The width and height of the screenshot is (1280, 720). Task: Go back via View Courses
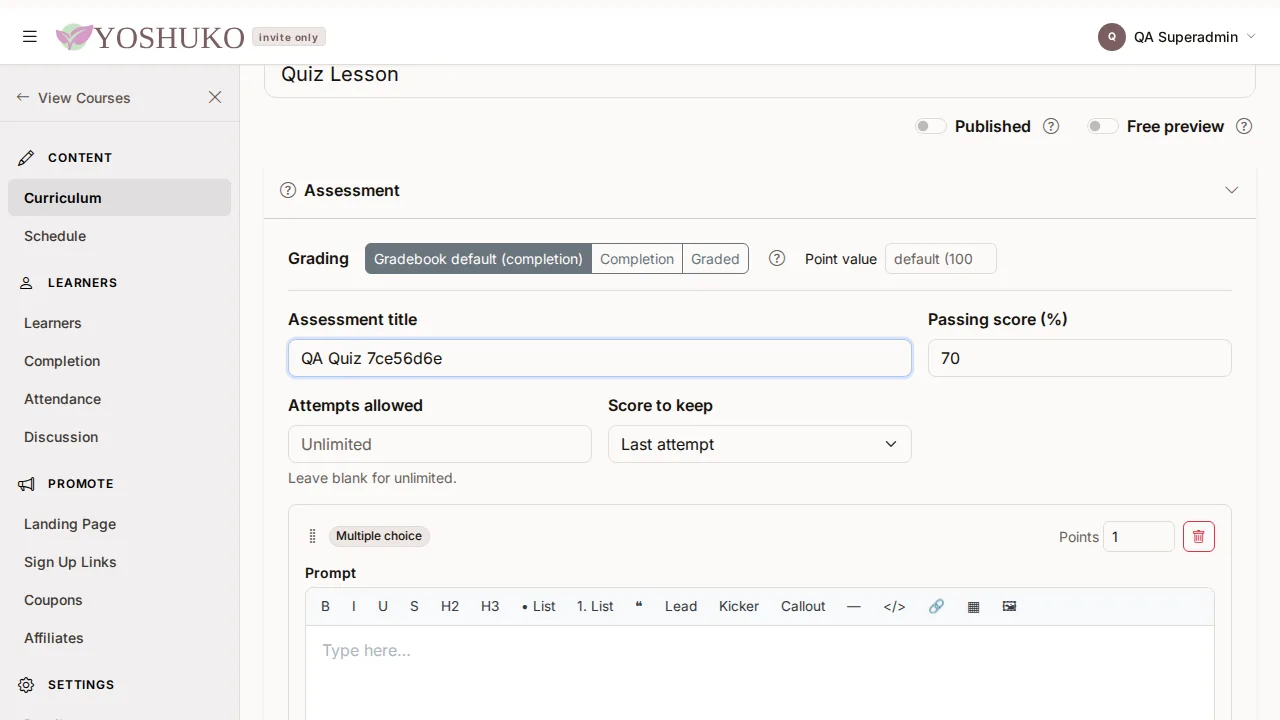click(x=74, y=98)
